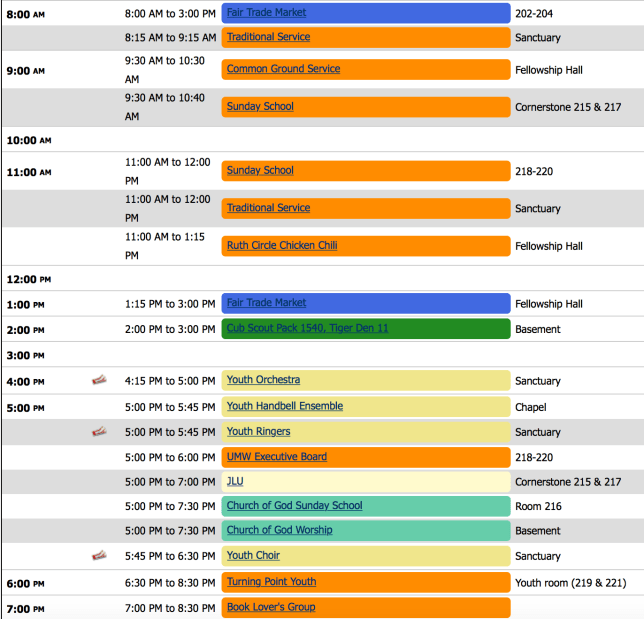Open the 8:15 AM Traditional Service link

268,37
